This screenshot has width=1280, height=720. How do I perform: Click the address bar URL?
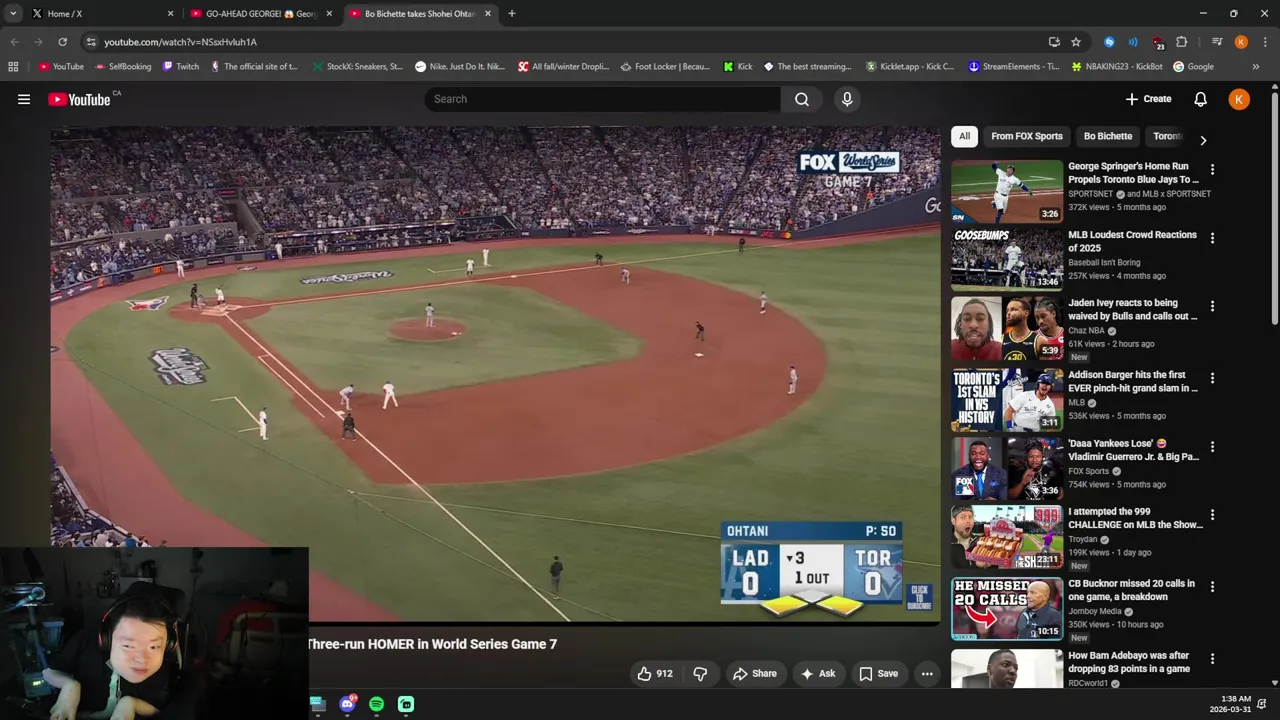tap(180, 42)
